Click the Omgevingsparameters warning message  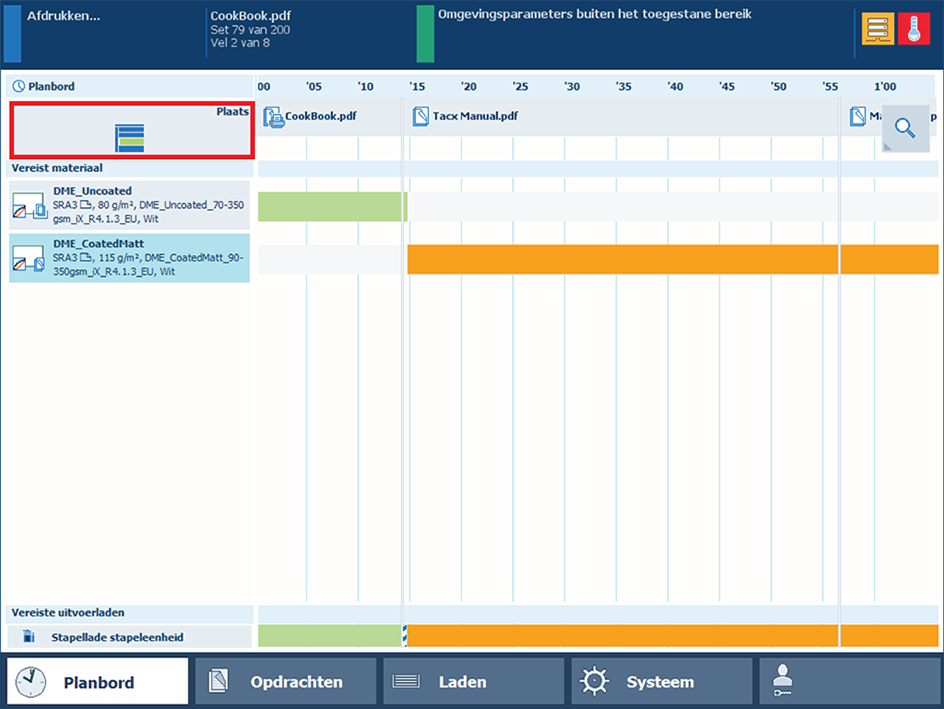(x=594, y=14)
